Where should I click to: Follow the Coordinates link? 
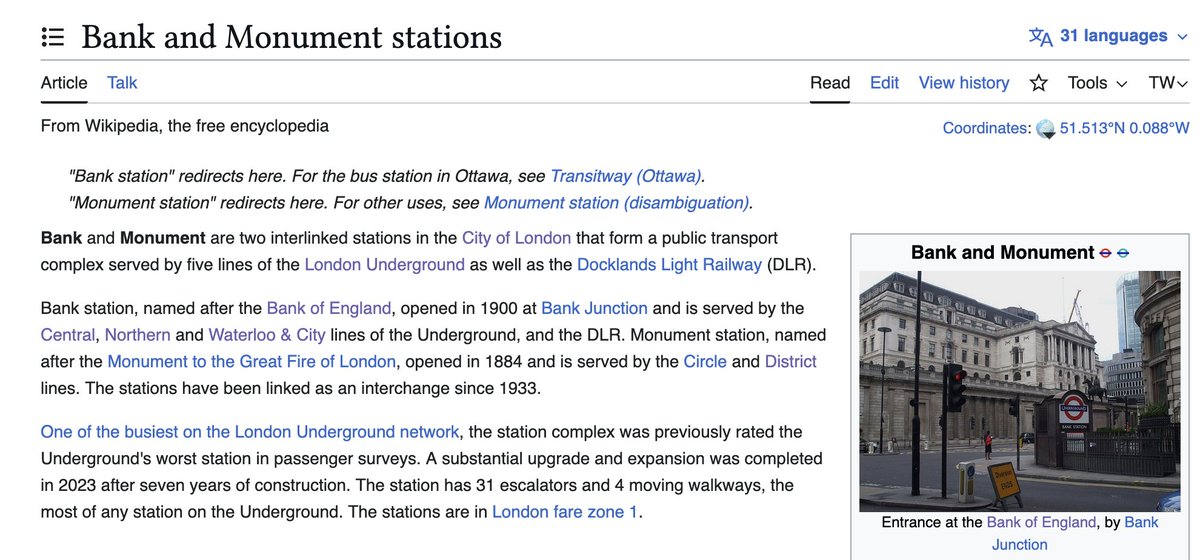pos(986,128)
